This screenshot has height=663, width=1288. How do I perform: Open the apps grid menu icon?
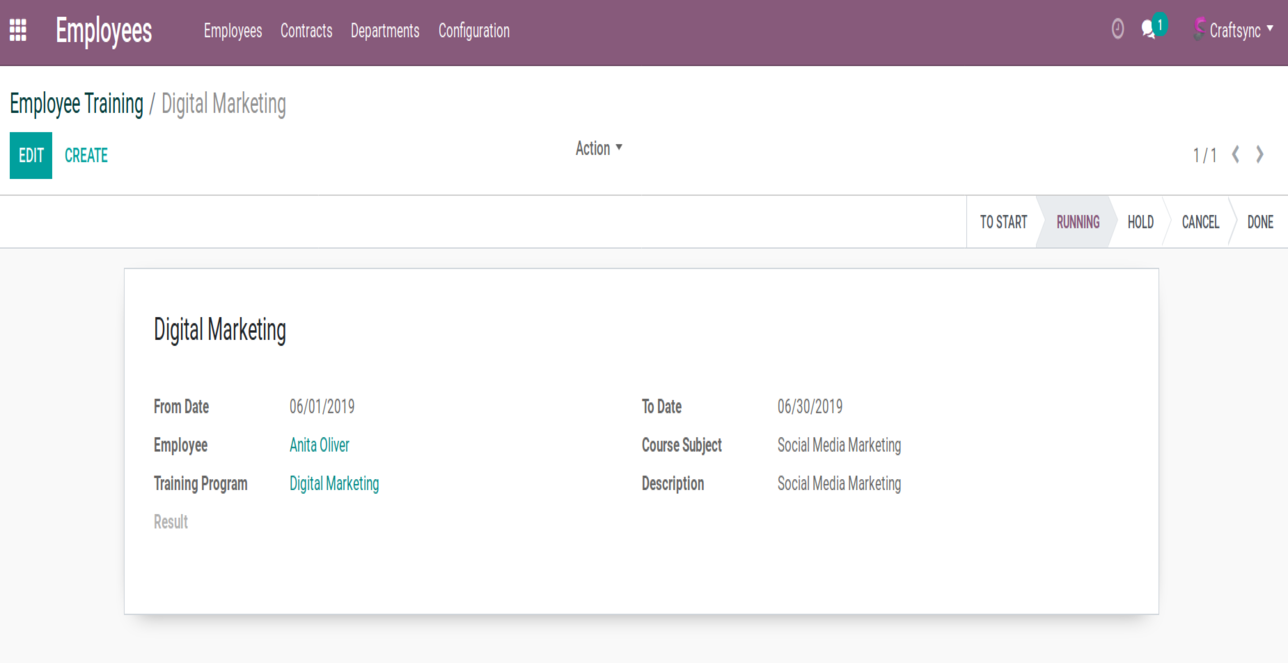pyautogui.click(x=18, y=31)
